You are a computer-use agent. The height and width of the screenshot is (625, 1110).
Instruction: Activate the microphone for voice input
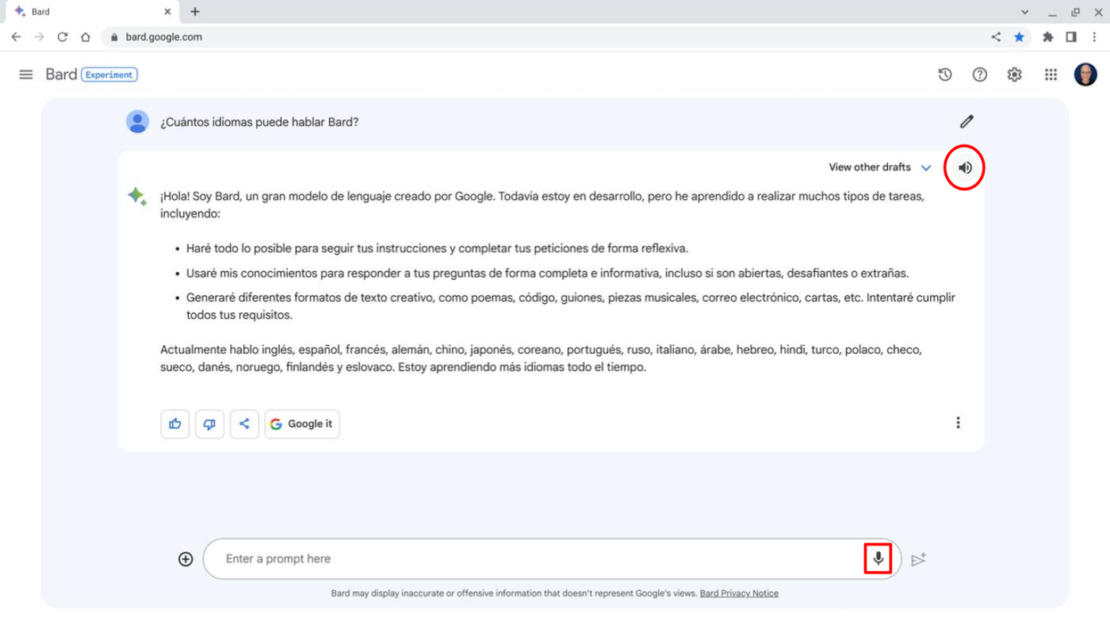pos(877,558)
